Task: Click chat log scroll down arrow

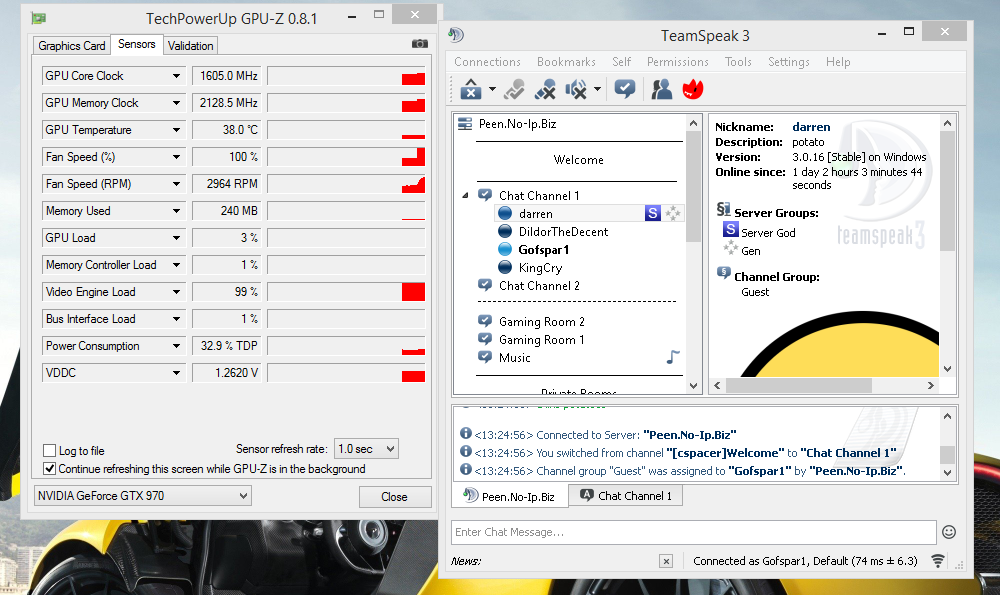Action: tap(948, 473)
